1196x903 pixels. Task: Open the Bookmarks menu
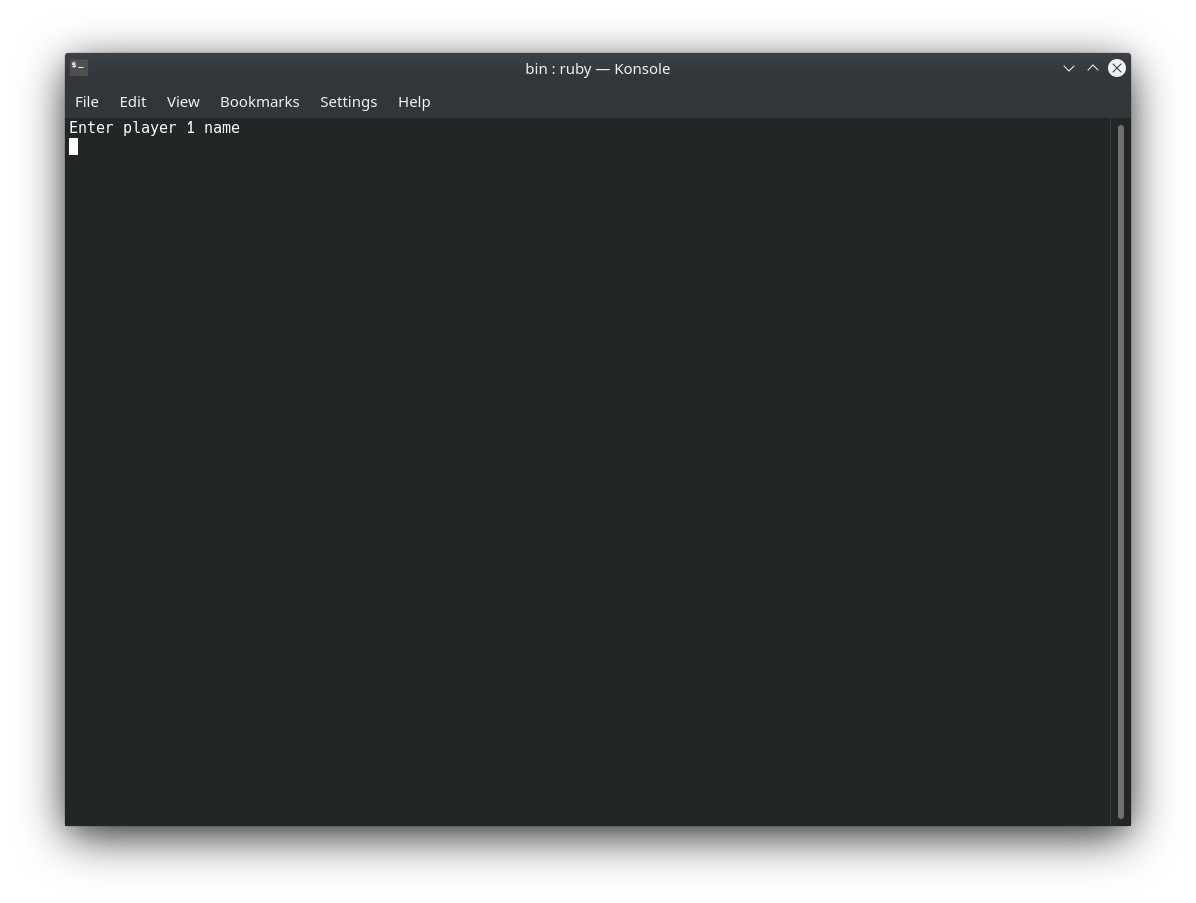(x=259, y=101)
